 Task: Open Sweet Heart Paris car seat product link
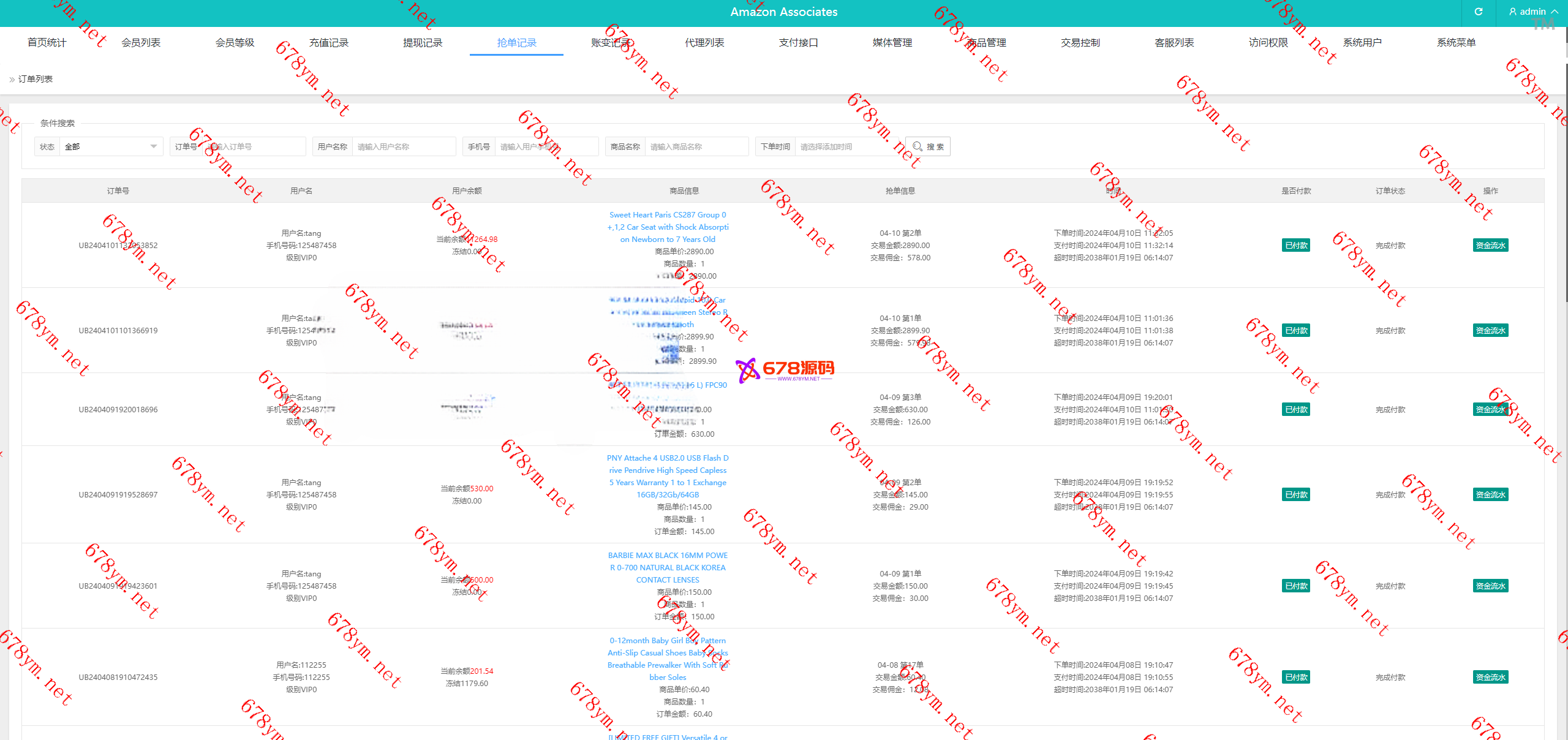(668, 227)
